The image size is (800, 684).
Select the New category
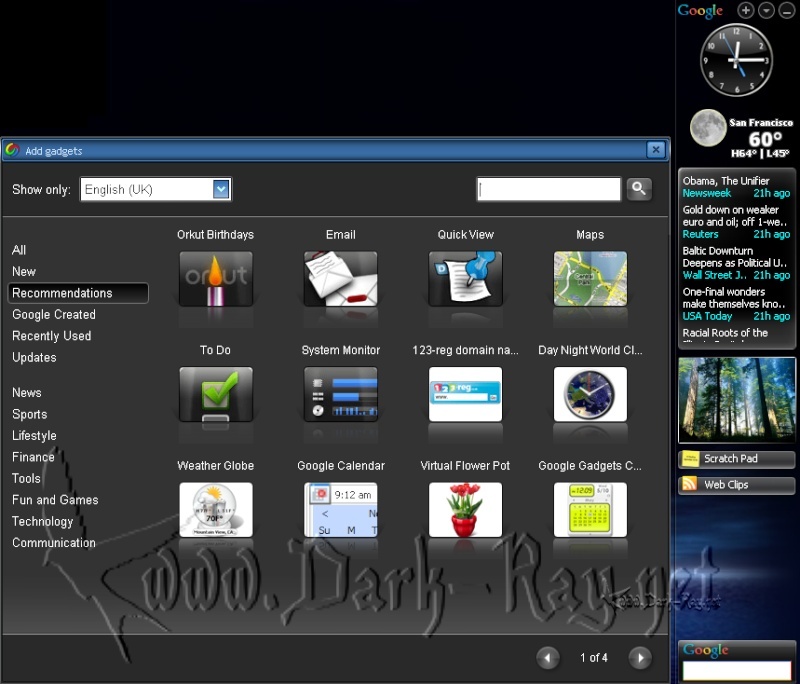[24, 271]
